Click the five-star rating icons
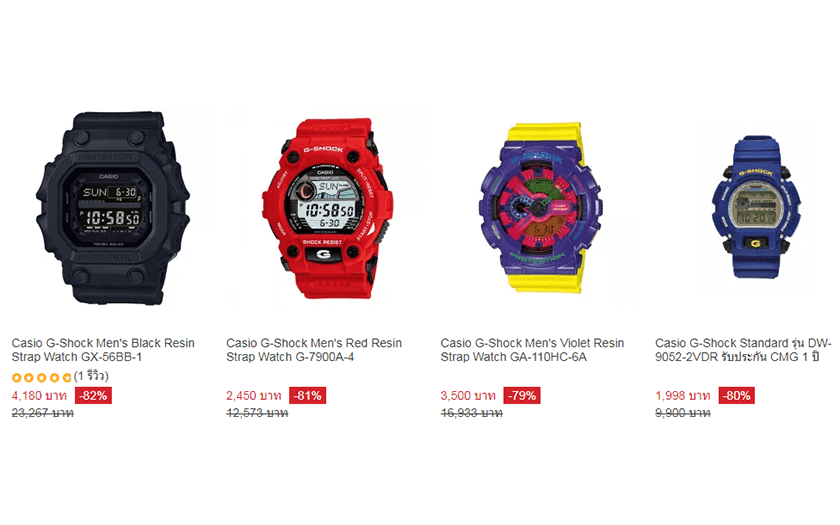Image resolution: width=840 pixels, height=525 pixels. point(41,378)
